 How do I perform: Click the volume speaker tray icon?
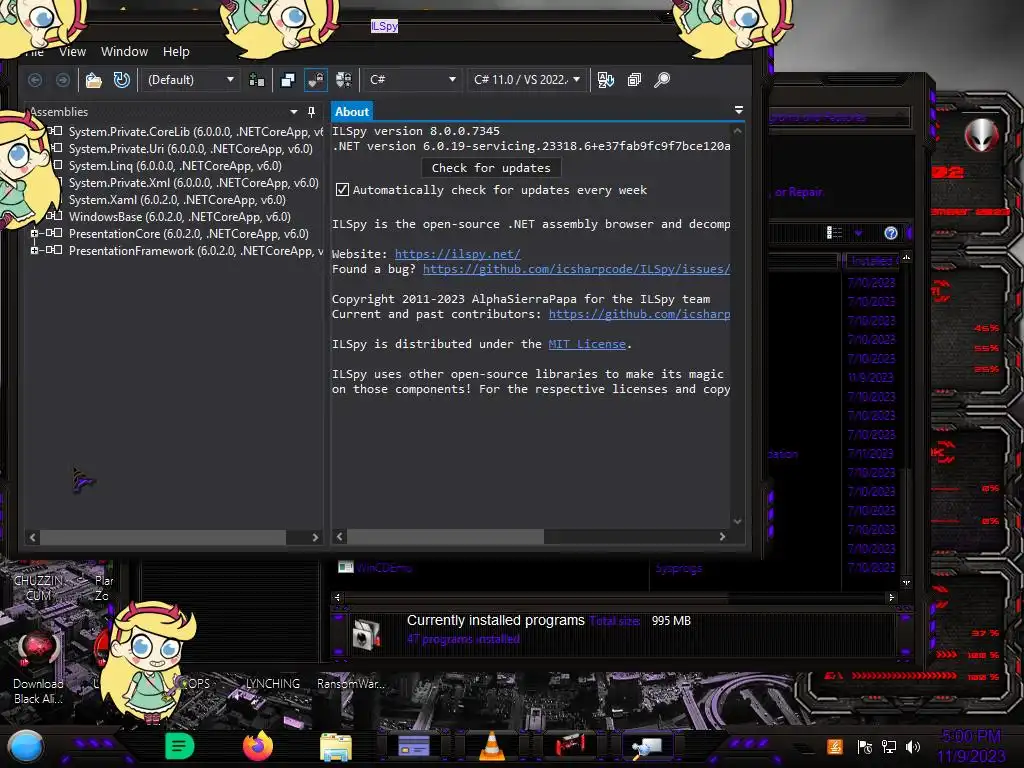912,746
